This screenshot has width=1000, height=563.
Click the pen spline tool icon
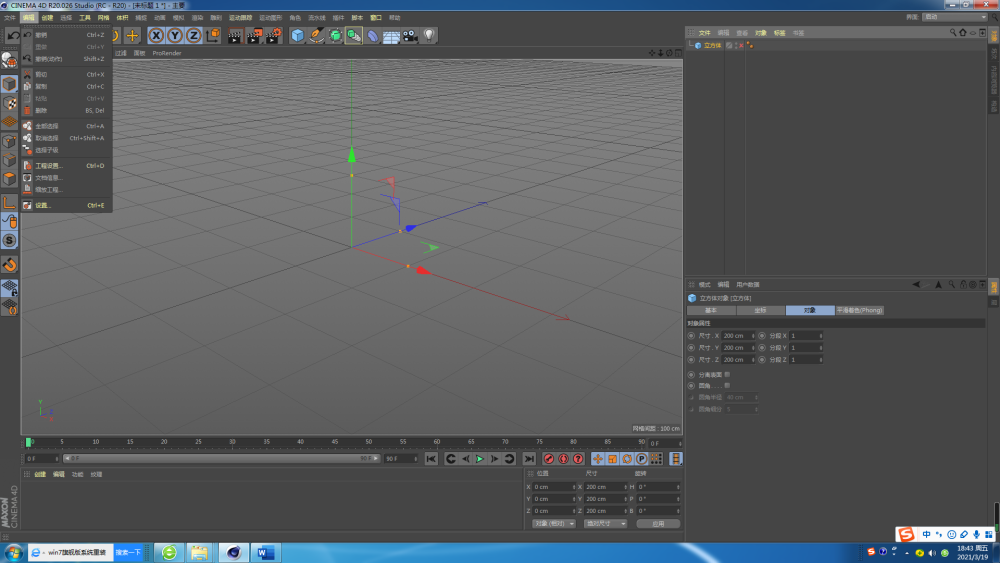[x=316, y=36]
